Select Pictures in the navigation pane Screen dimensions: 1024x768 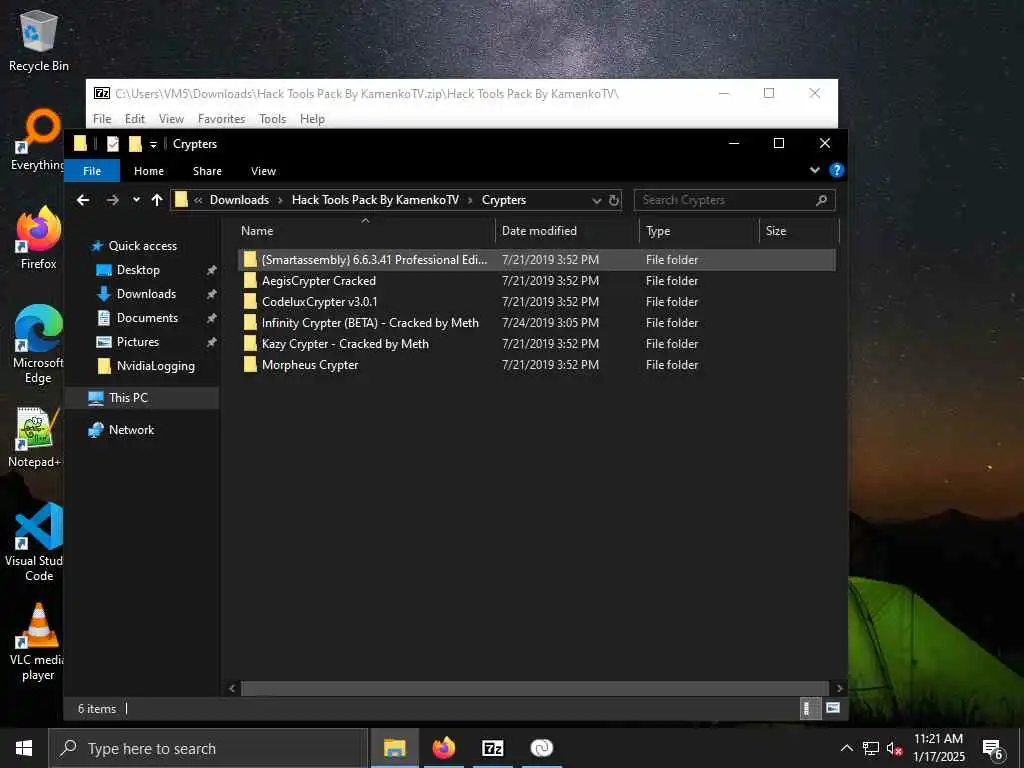137,342
